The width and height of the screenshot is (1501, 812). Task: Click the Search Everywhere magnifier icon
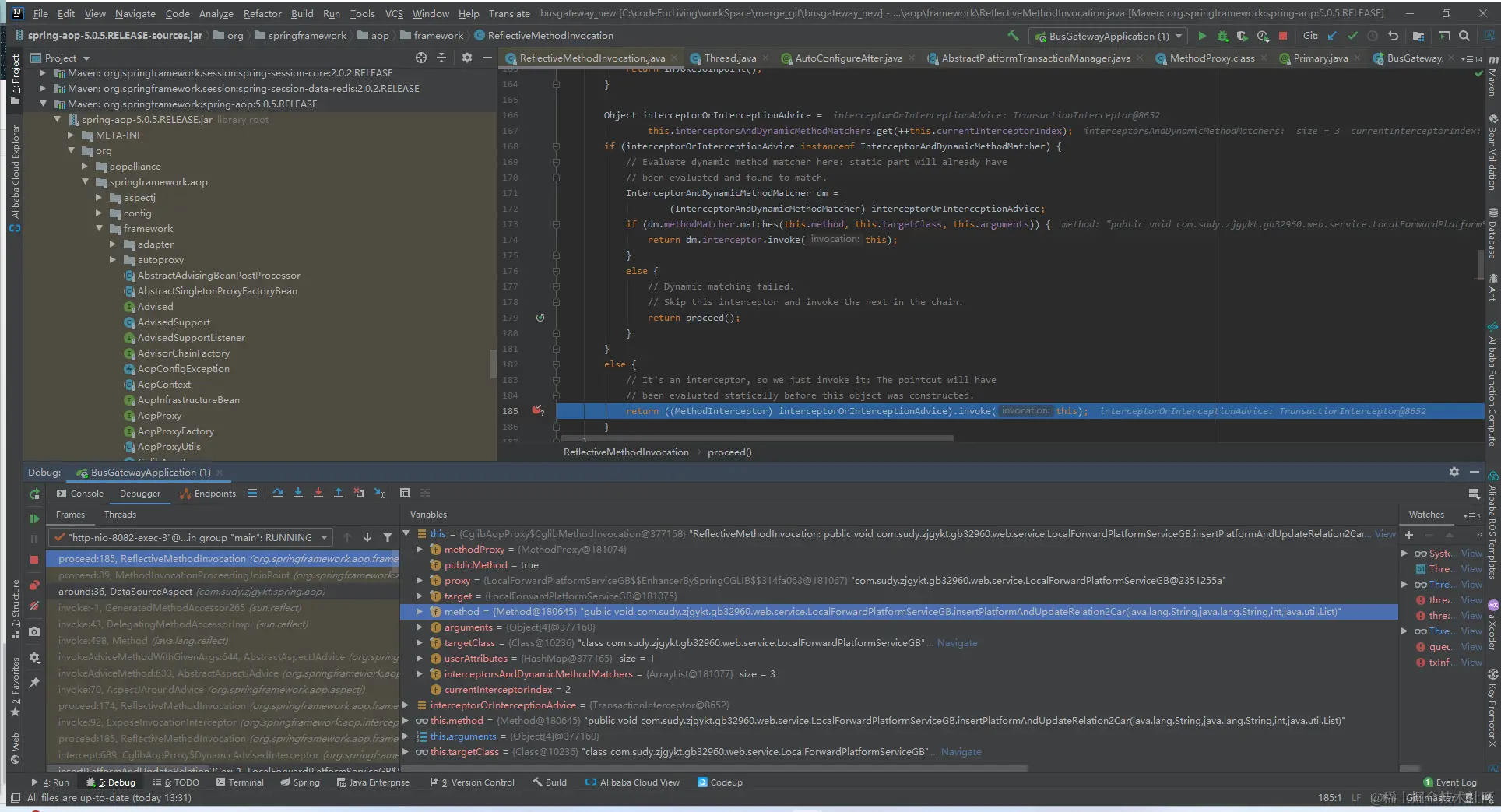pos(1464,36)
